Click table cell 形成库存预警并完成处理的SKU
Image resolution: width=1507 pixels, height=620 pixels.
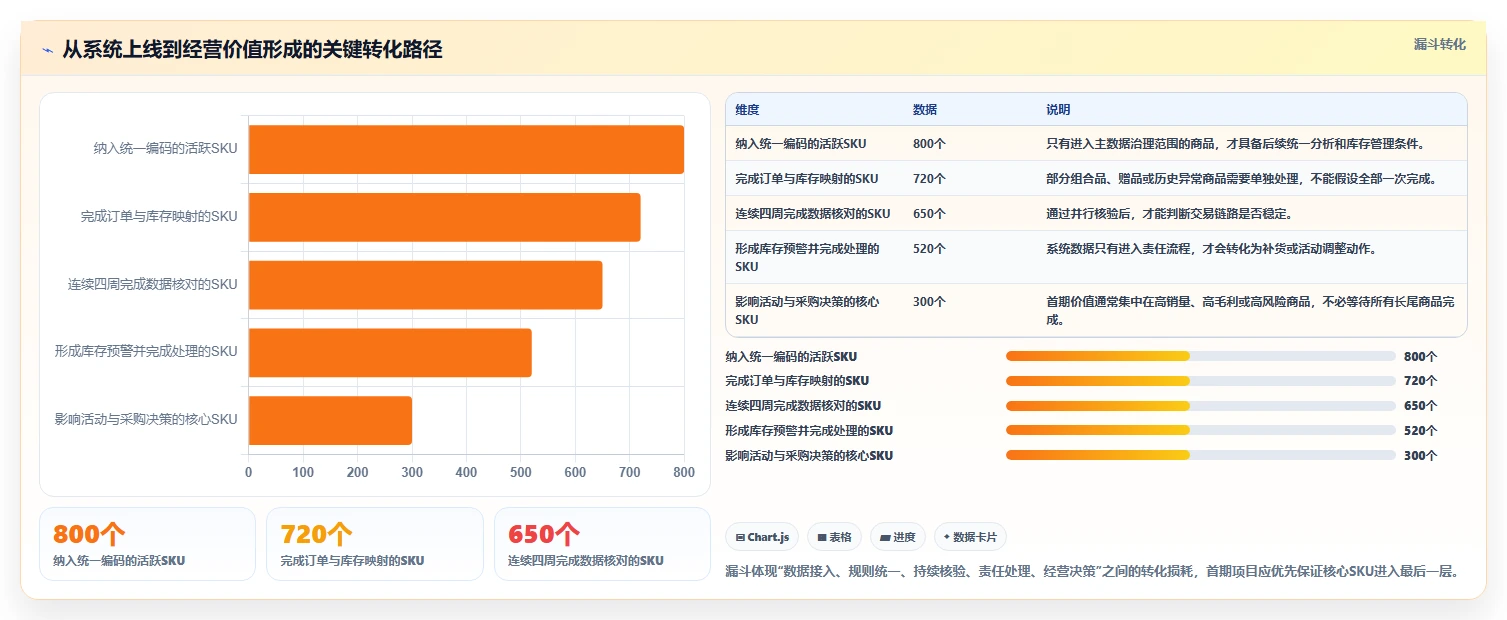click(808, 258)
